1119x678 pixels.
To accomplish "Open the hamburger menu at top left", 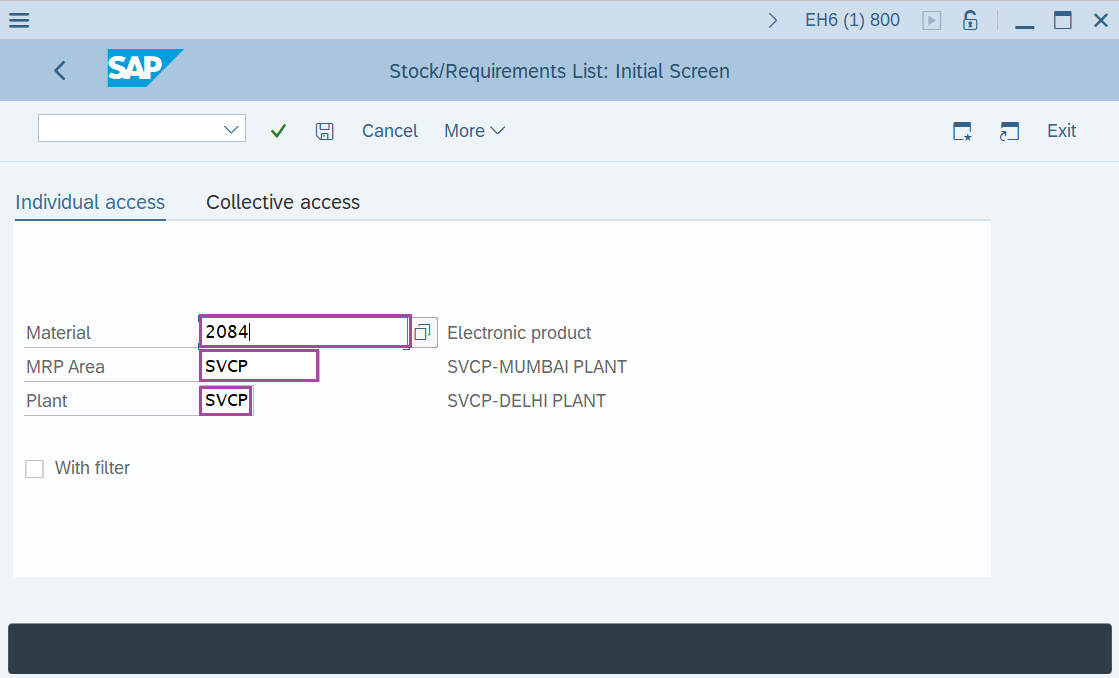I will click(19, 19).
